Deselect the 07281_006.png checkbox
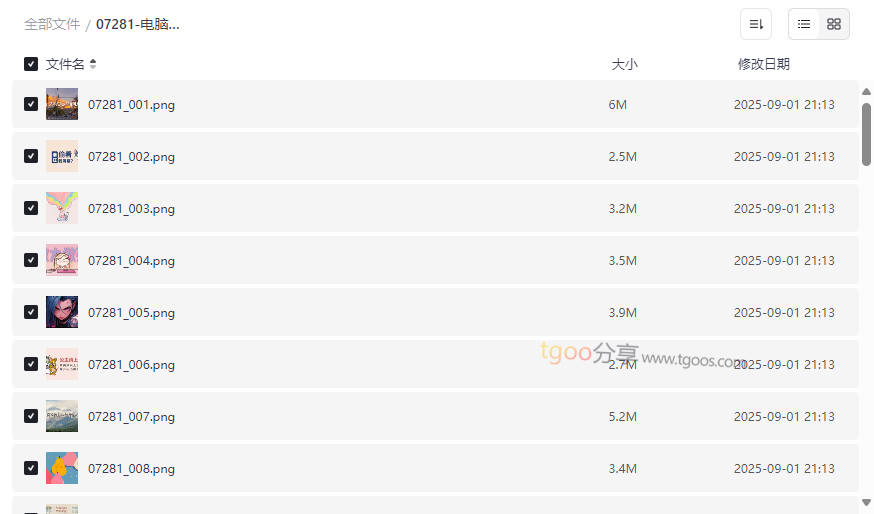The width and height of the screenshot is (874, 514). click(x=31, y=364)
